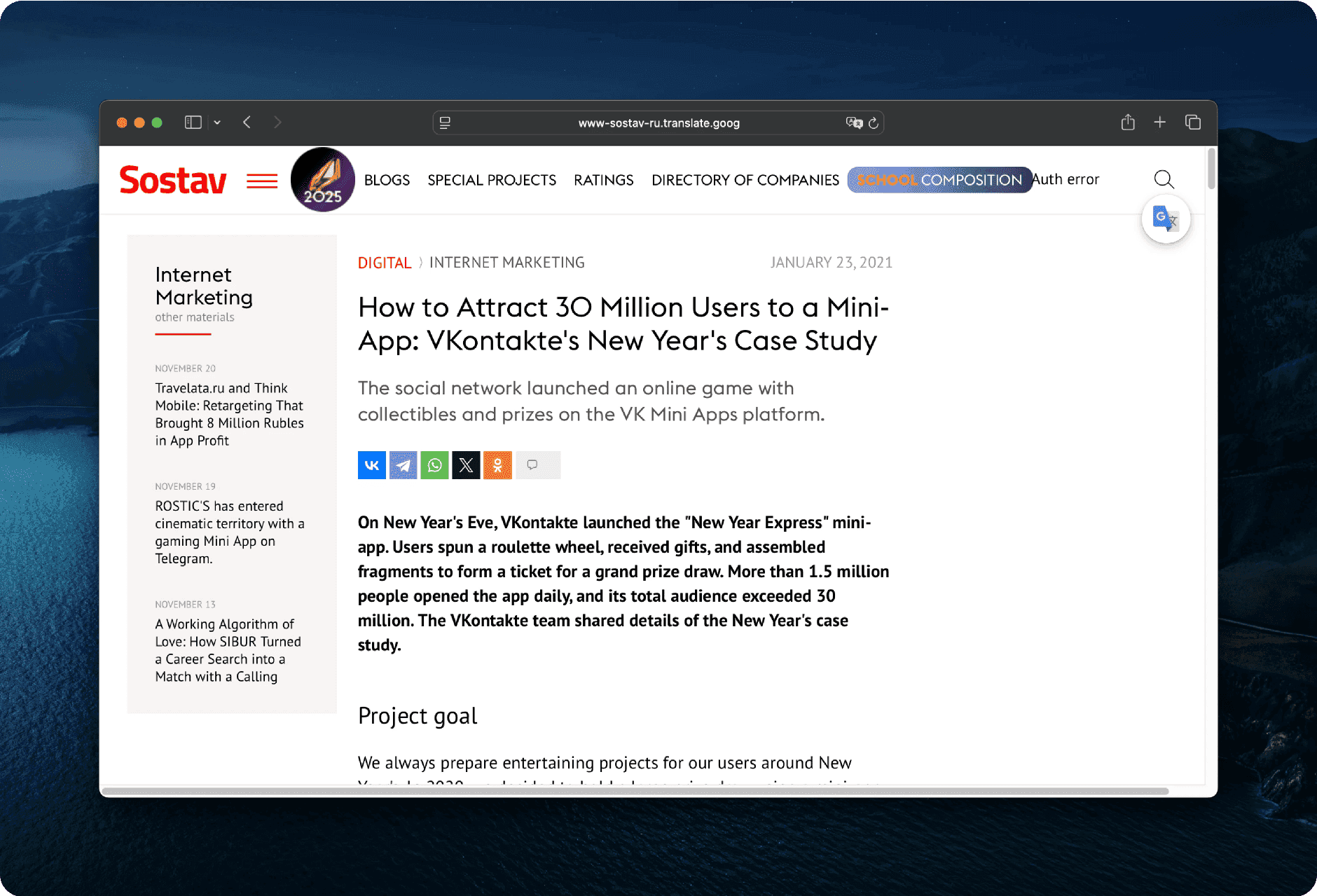Click the School Composition button
This screenshot has width=1317, height=896.
tap(939, 180)
